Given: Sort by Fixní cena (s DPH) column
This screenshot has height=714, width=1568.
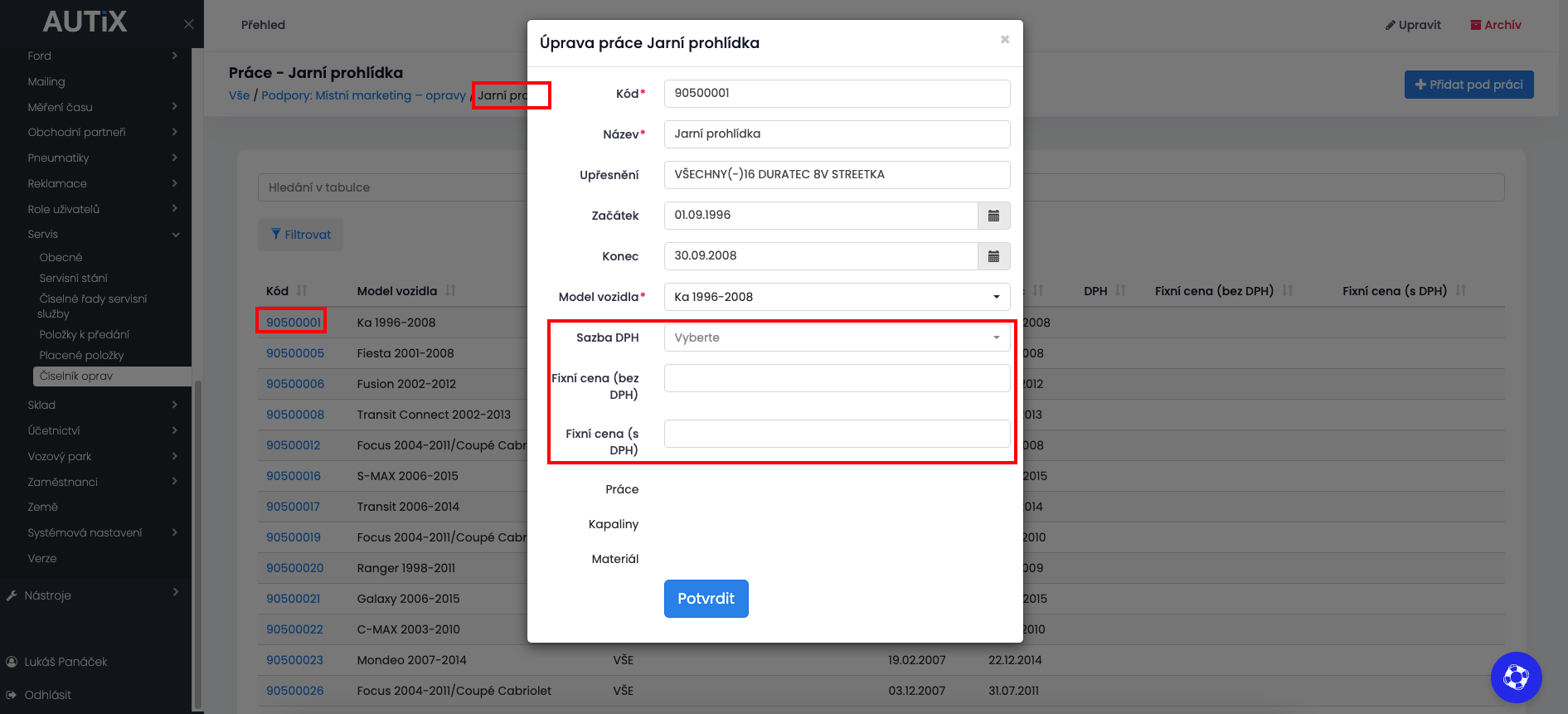Looking at the screenshot, I should pyautogui.click(x=1460, y=291).
